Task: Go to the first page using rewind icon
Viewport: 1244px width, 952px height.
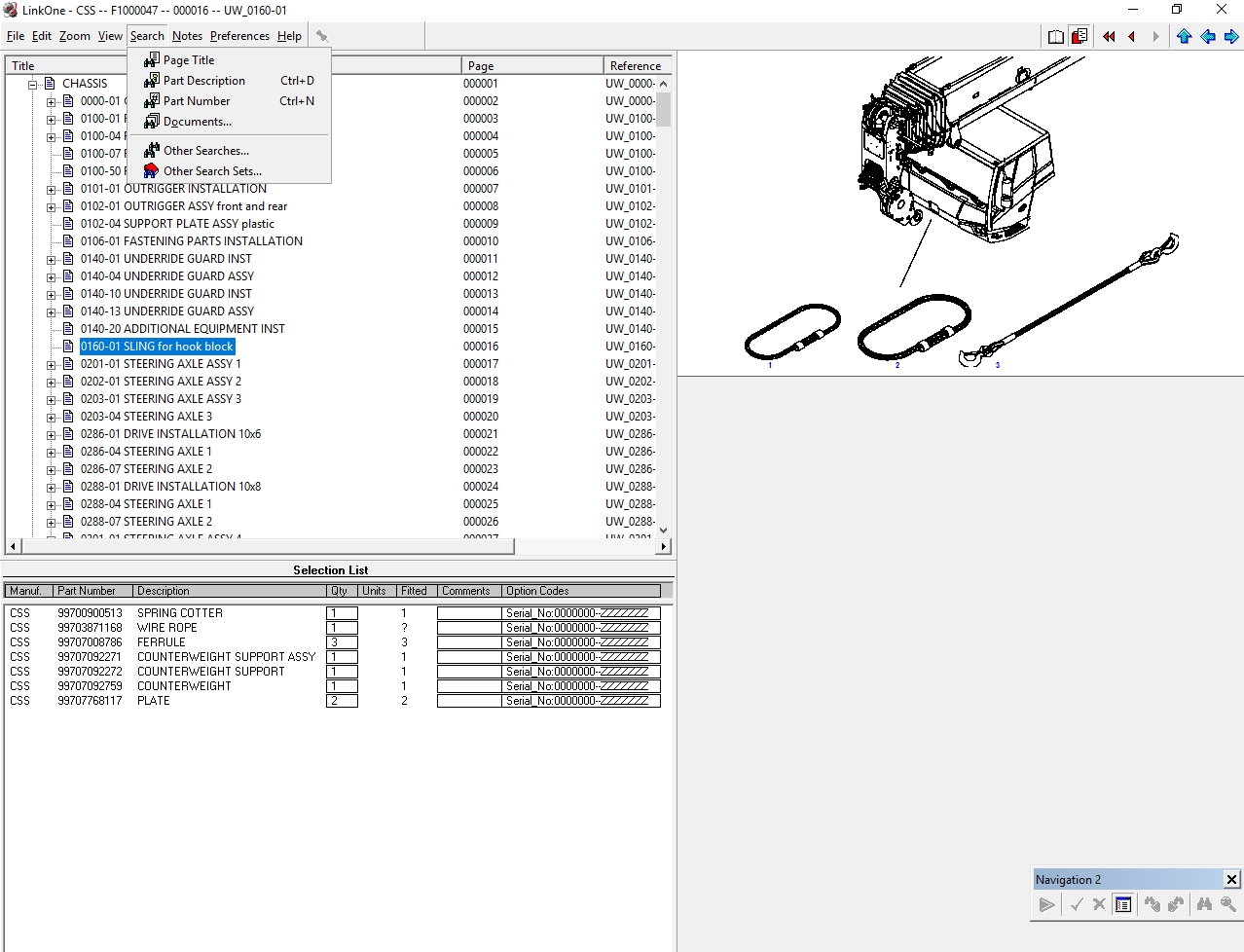Action: coord(1108,36)
